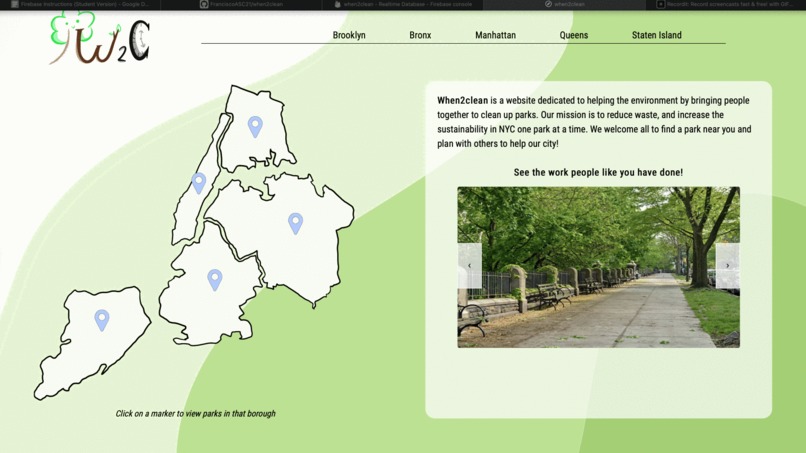Click the Staten Island map marker pin
This screenshot has width=806, height=453.
pyautogui.click(x=102, y=320)
